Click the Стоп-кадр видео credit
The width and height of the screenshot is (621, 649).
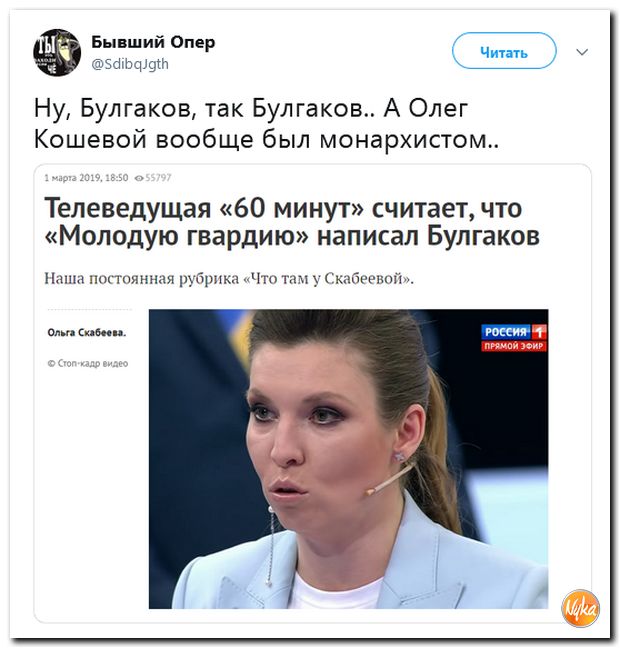(x=88, y=363)
